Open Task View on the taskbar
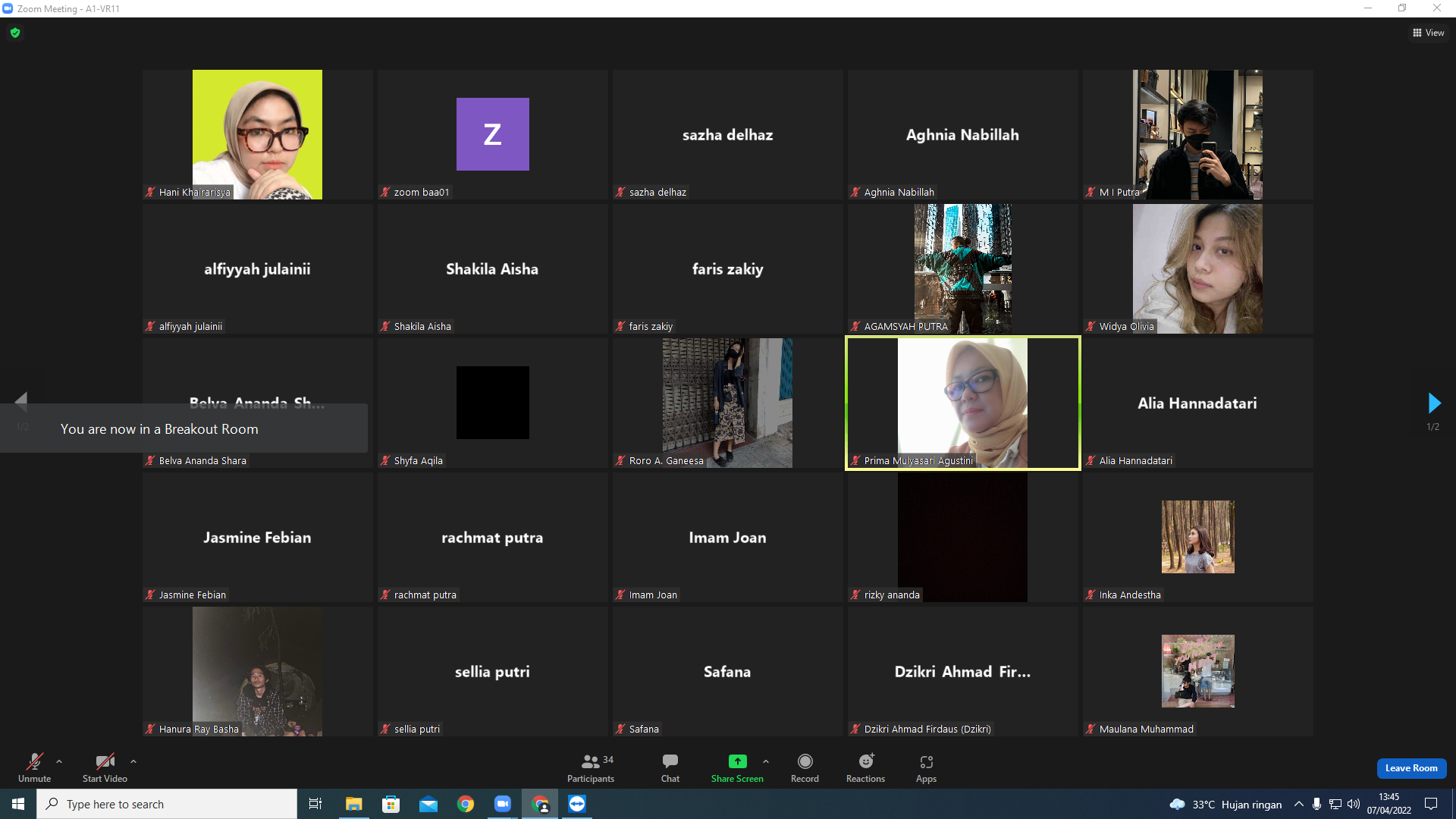This screenshot has height=819, width=1456. click(315, 804)
